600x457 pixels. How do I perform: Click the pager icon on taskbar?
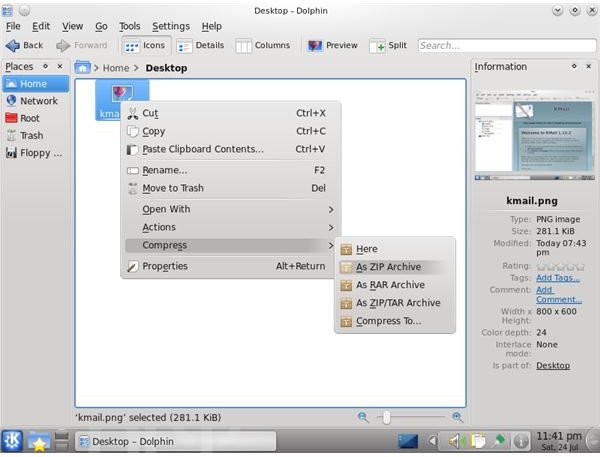[x=62, y=441]
